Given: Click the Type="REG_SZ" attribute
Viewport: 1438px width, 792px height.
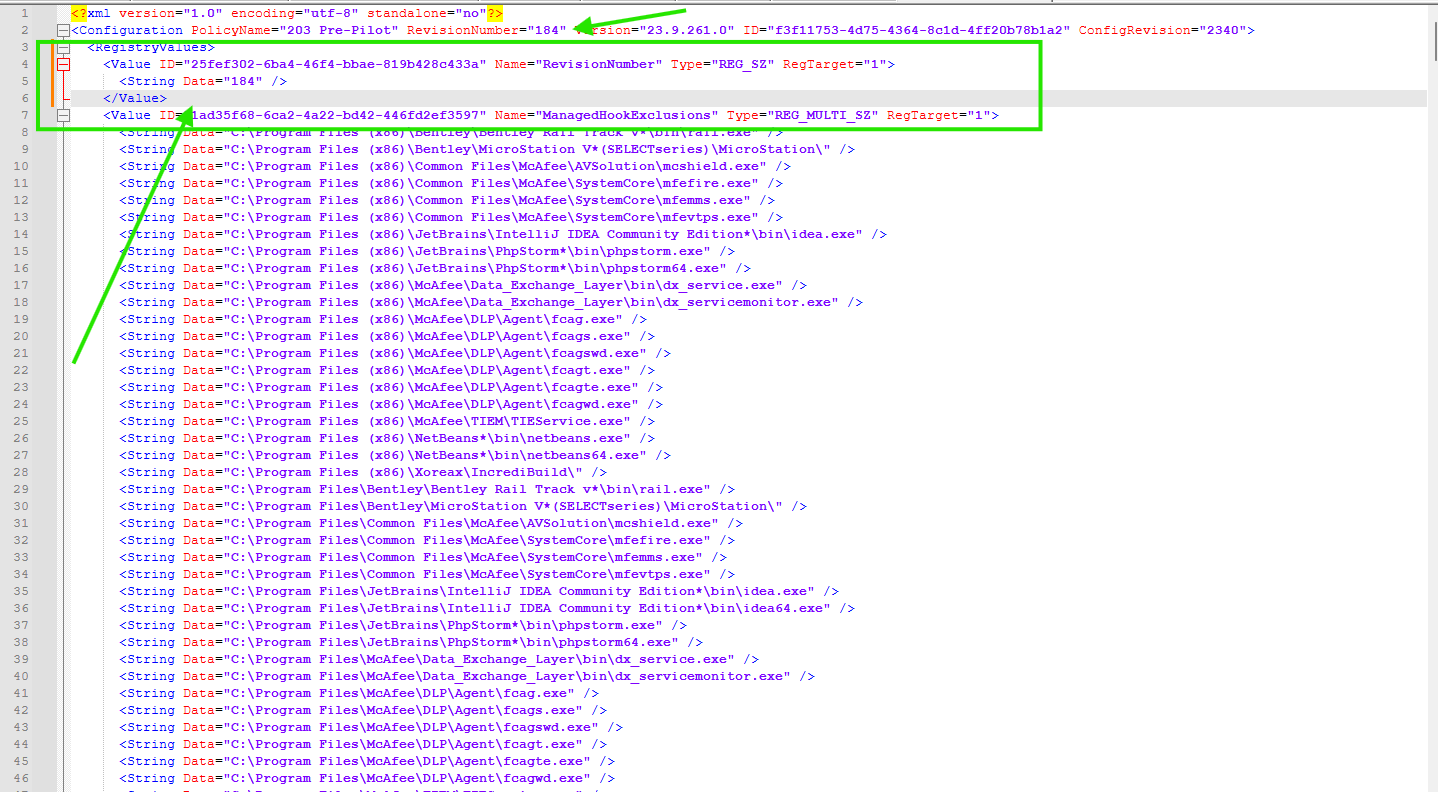Looking at the screenshot, I should point(723,64).
